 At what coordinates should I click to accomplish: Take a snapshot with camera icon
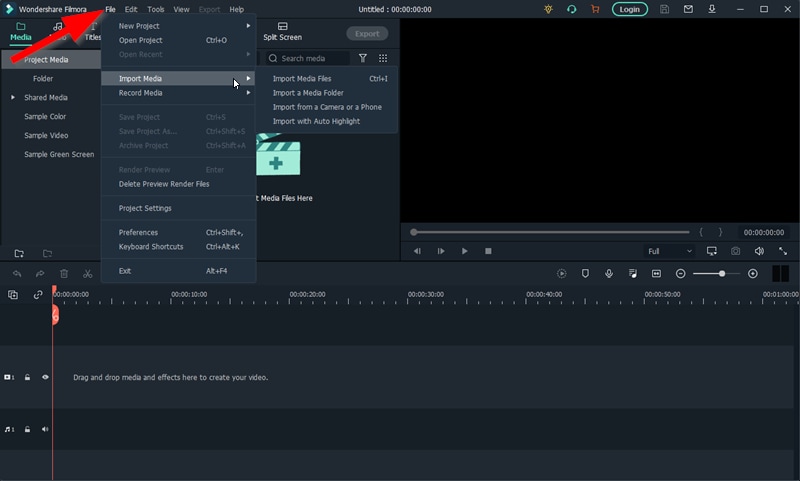tap(735, 251)
